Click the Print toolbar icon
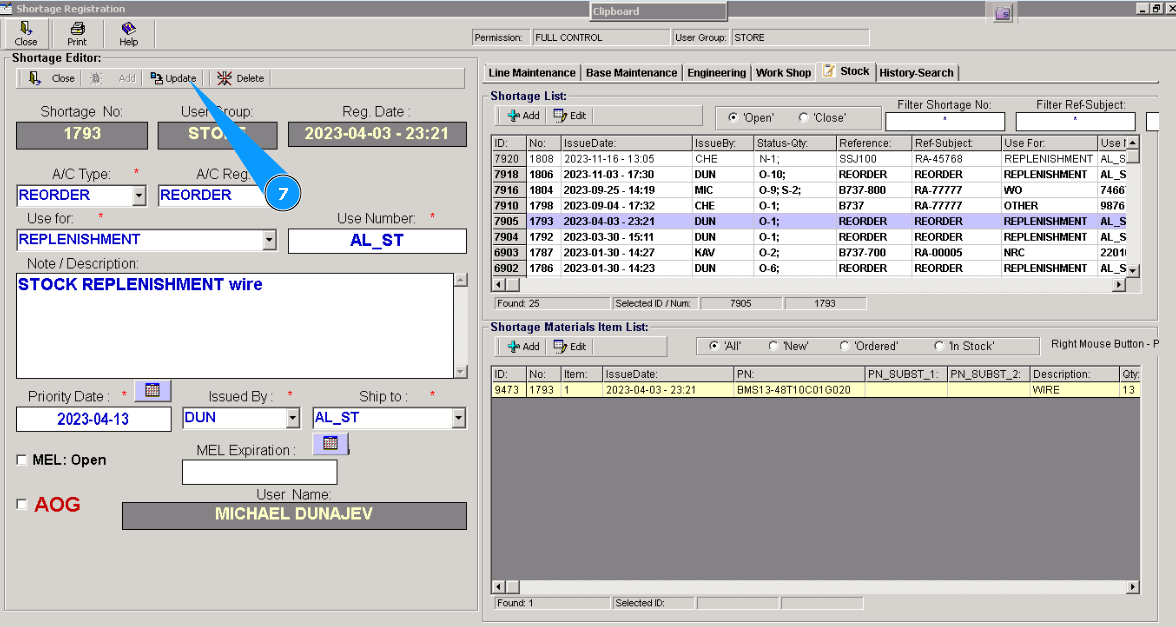 pos(77,34)
